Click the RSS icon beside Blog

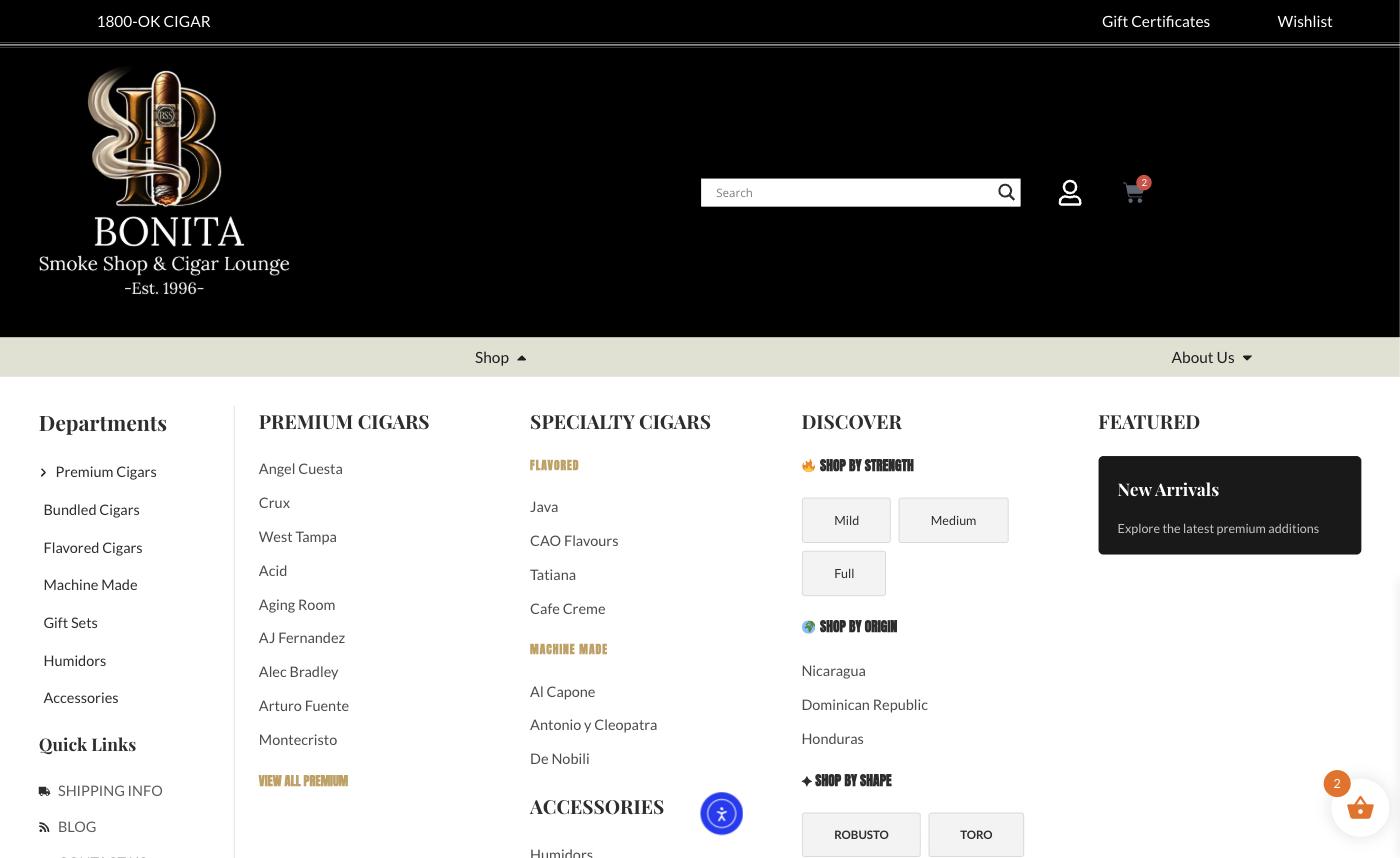[x=44, y=827]
